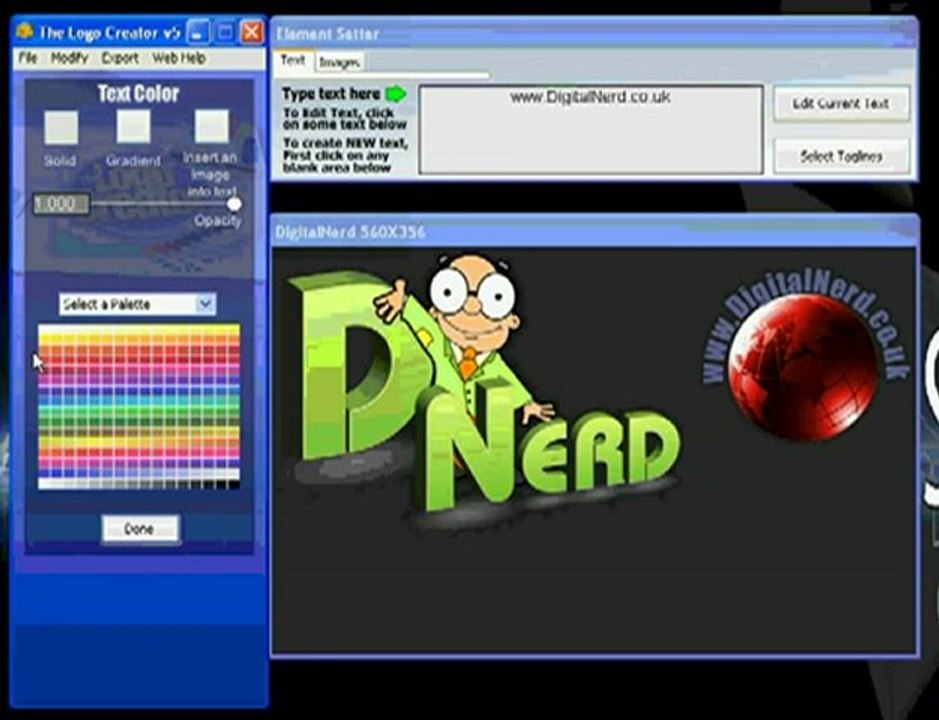Click the Done button
Image resolution: width=939 pixels, height=720 pixels.
point(140,529)
